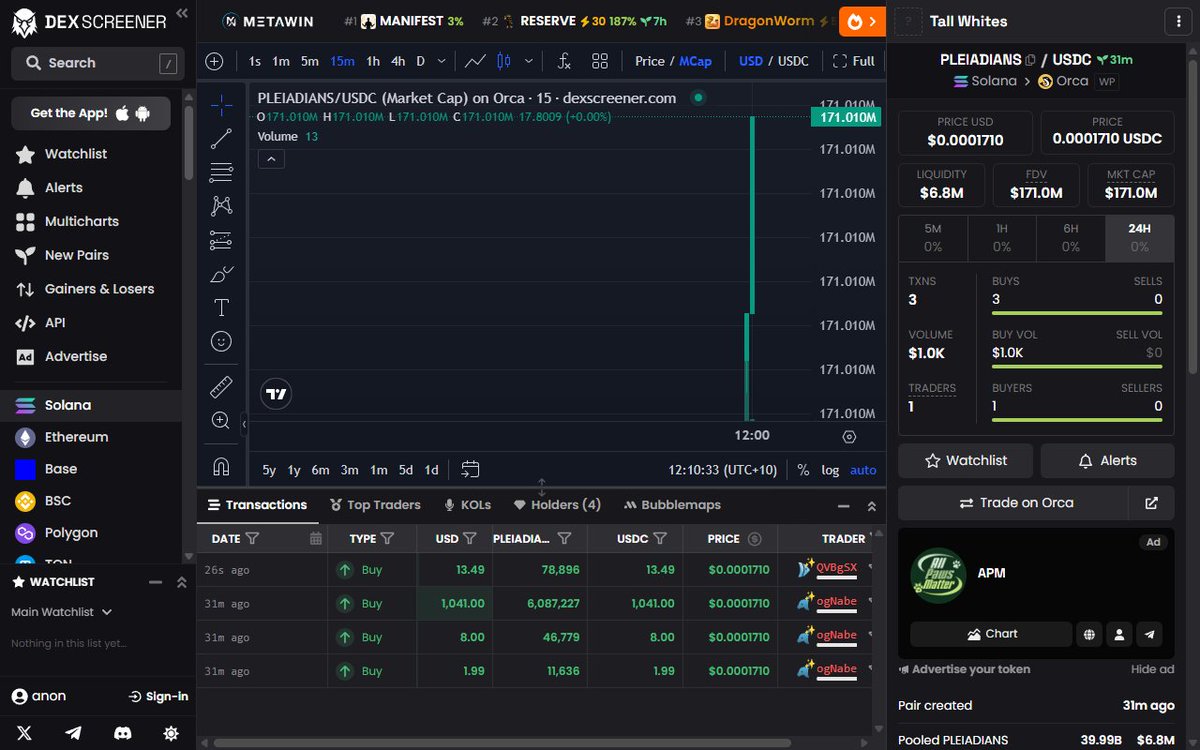Viewport: 1200px width, 750px height.
Task: Open the interval dropdown after D
Action: point(439,61)
